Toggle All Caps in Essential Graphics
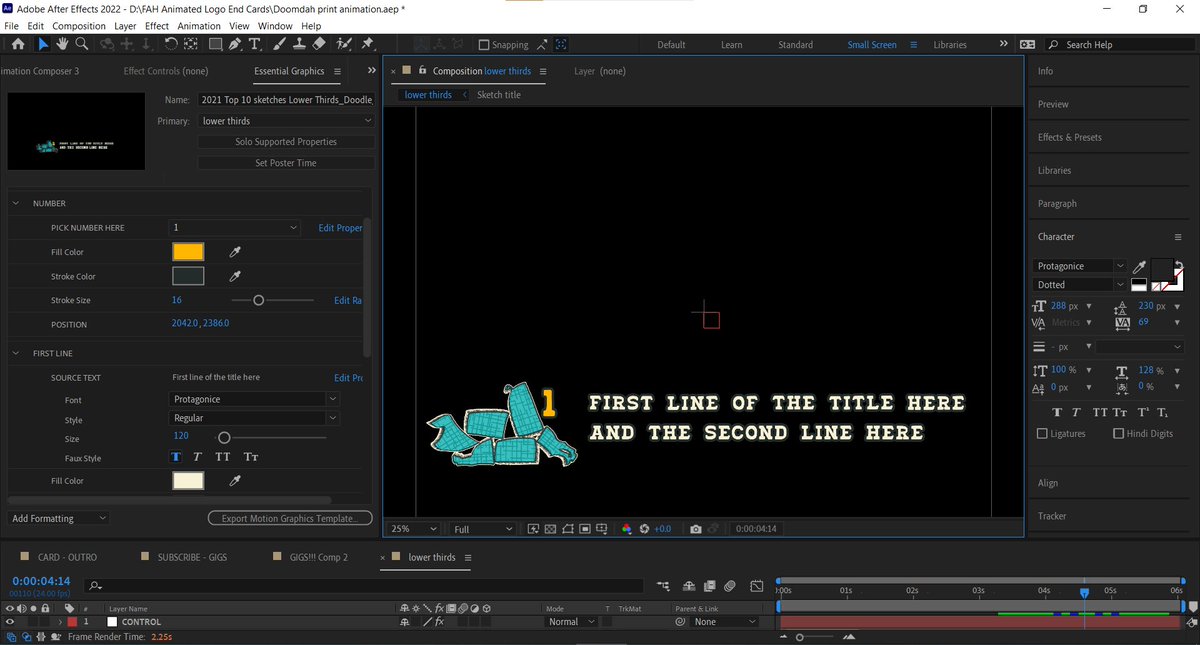Viewport: 1200px width, 645px height. click(x=223, y=457)
